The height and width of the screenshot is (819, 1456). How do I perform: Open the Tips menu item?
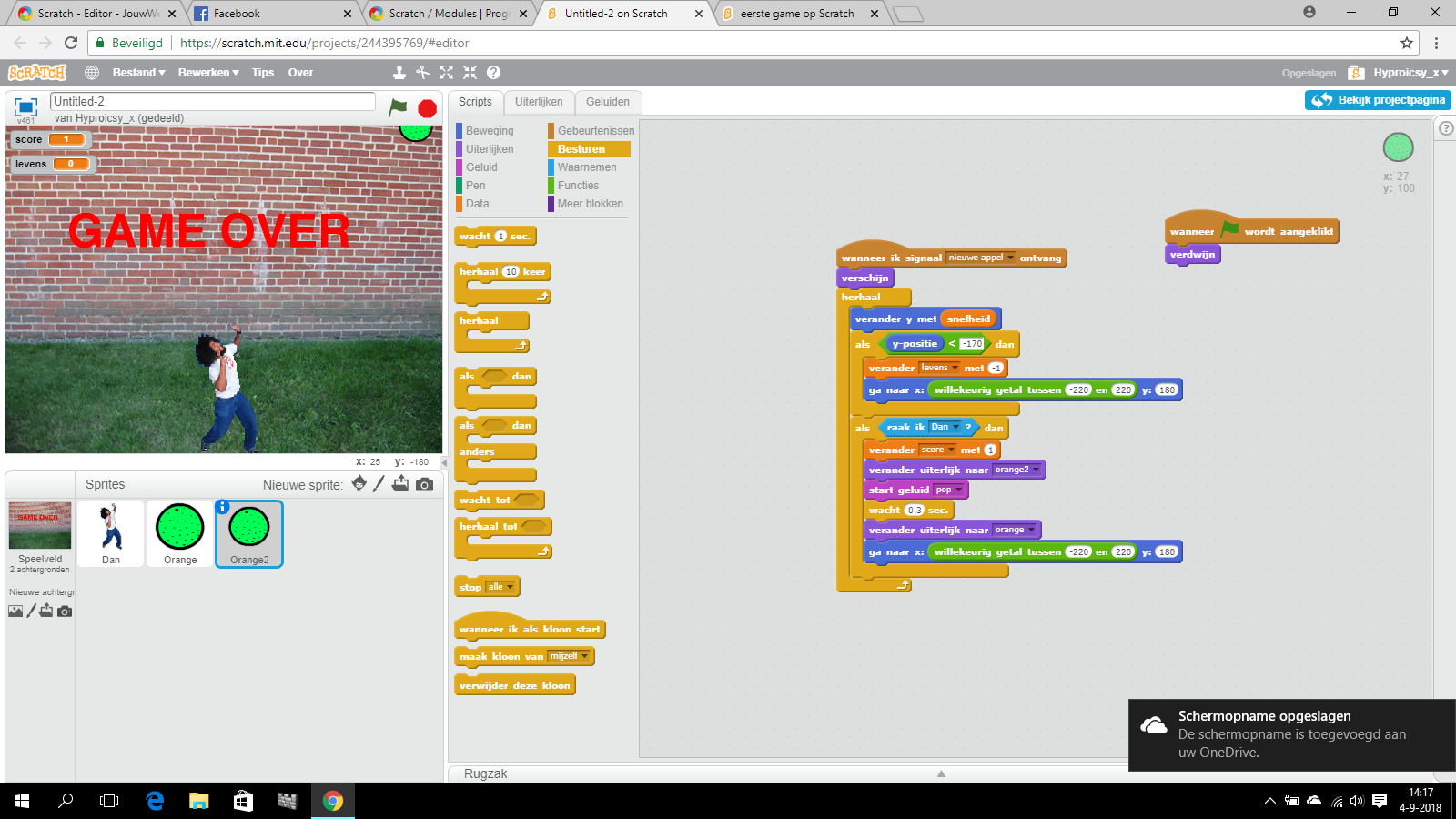(263, 73)
